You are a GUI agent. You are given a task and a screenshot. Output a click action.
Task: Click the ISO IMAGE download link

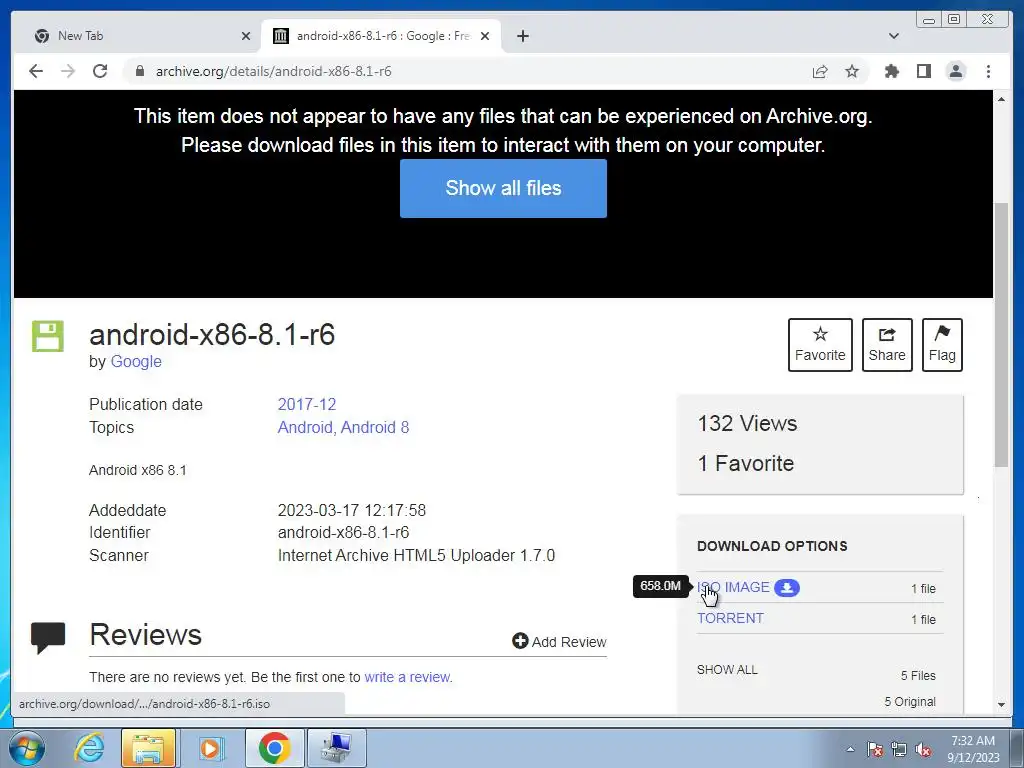pyautogui.click(x=733, y=587)
